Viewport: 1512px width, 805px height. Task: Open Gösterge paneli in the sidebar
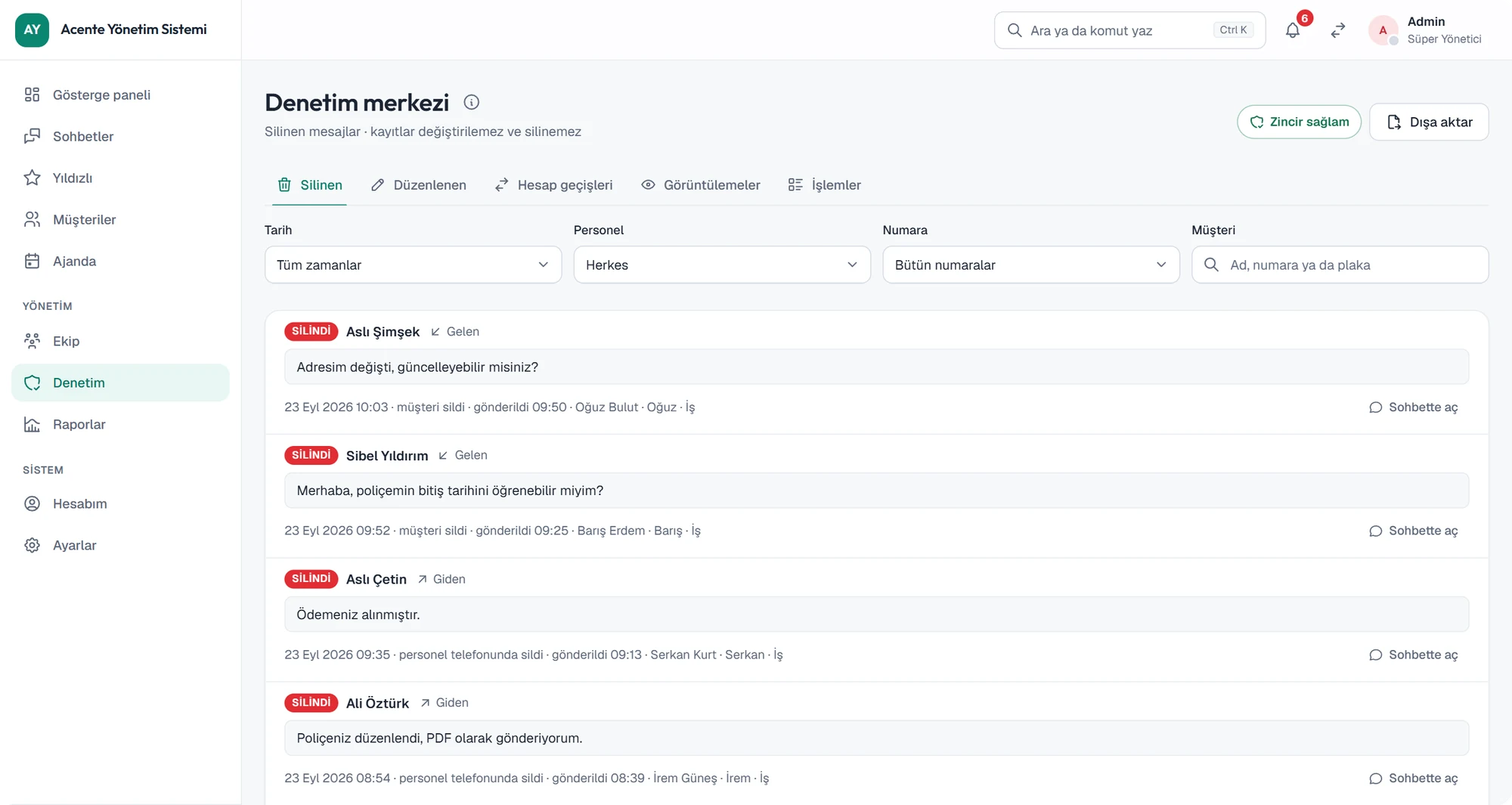121,94
